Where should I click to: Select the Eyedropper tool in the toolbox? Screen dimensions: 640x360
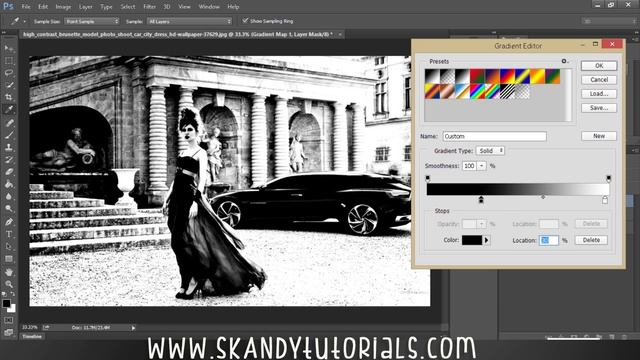click(9, 109)
